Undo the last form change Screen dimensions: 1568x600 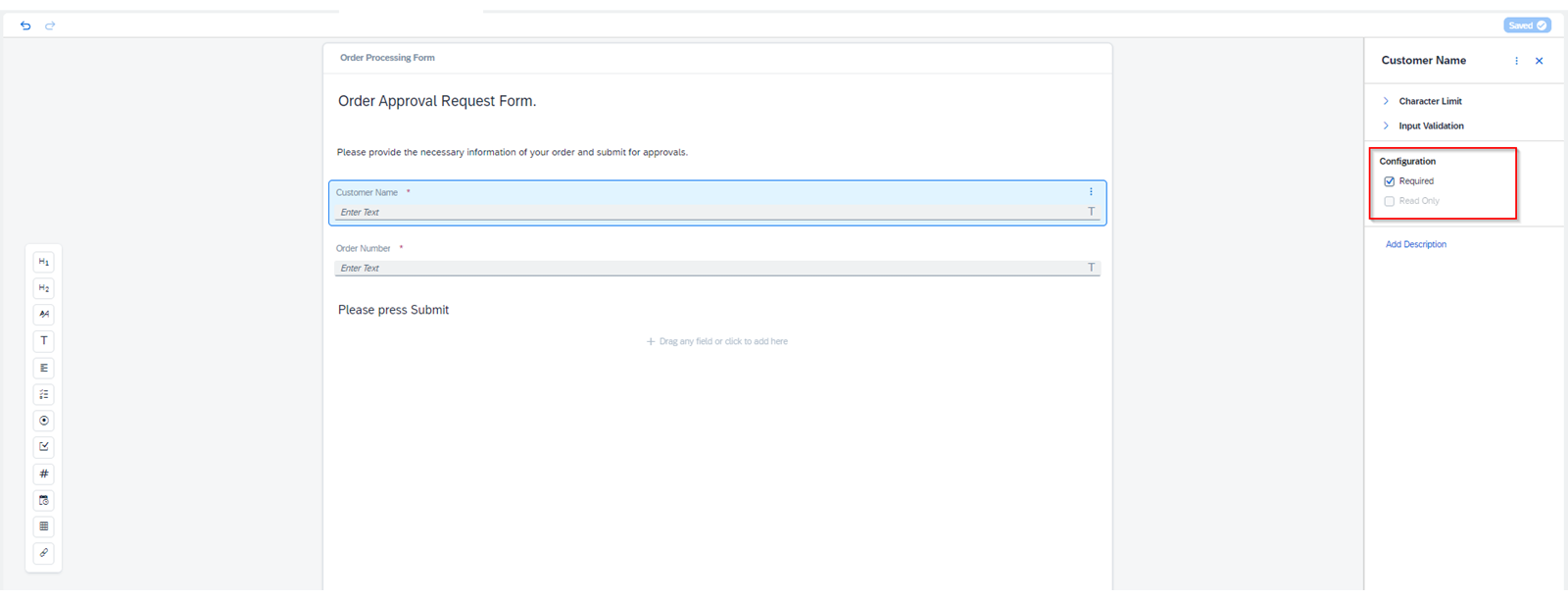[x=25, y=25]
